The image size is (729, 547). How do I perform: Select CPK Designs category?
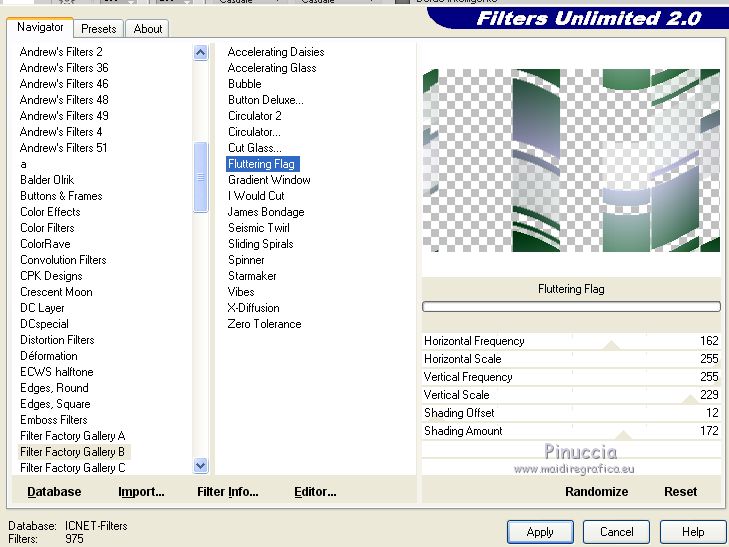point(51,276)
